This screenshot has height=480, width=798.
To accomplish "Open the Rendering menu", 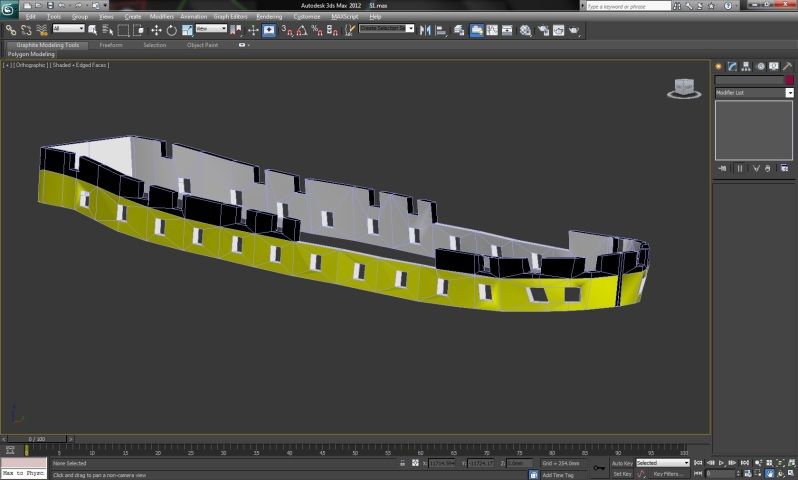I will tap(269, 17).
